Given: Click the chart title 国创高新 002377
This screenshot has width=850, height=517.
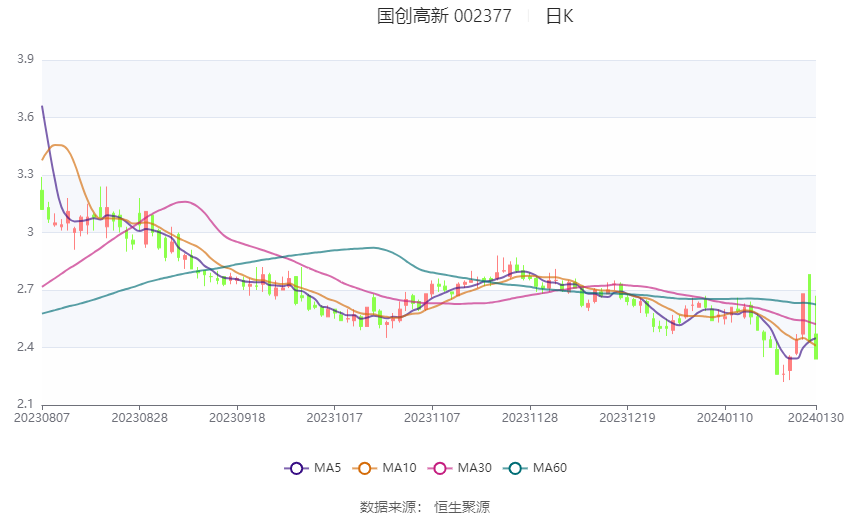Looking at the screenshot, I should click(444, 16).
